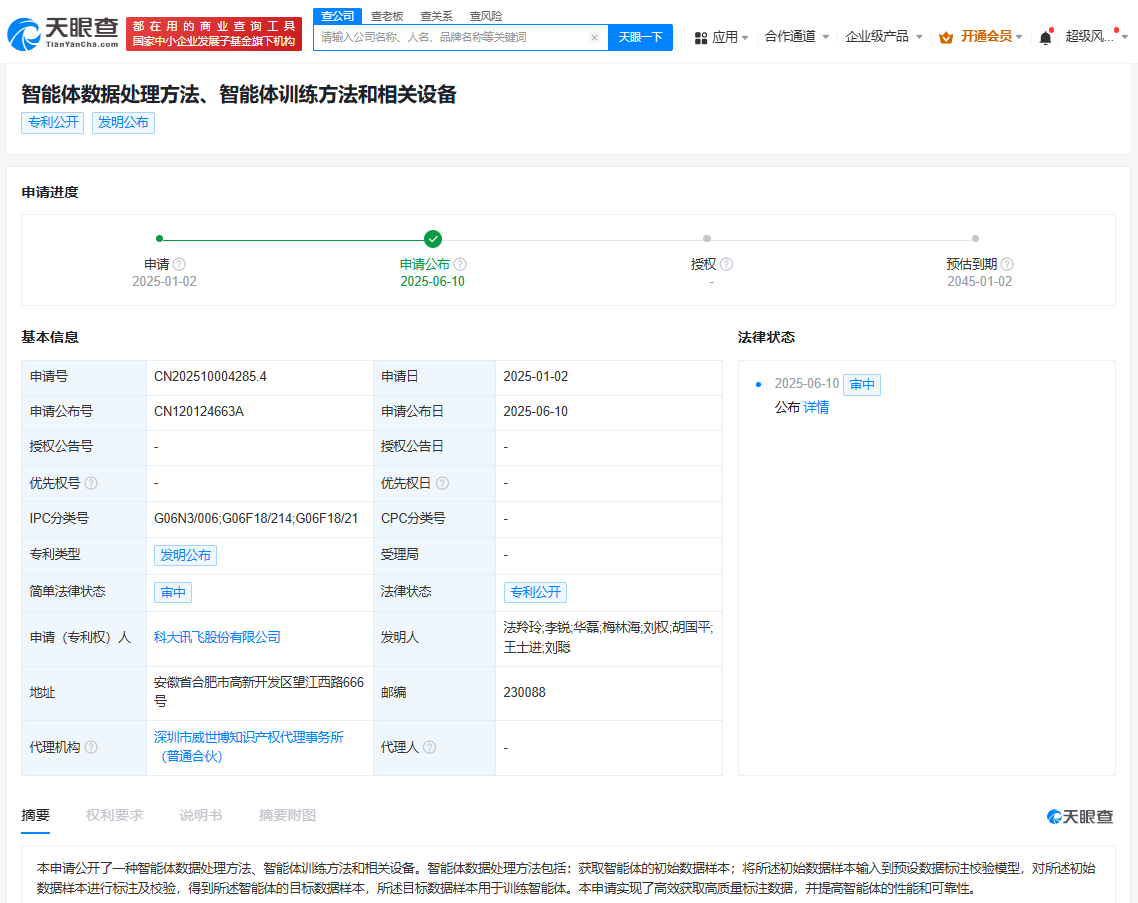
Task: Open 科大讯飞股份有限公司 applicant link
Action: tap(217, 637)
